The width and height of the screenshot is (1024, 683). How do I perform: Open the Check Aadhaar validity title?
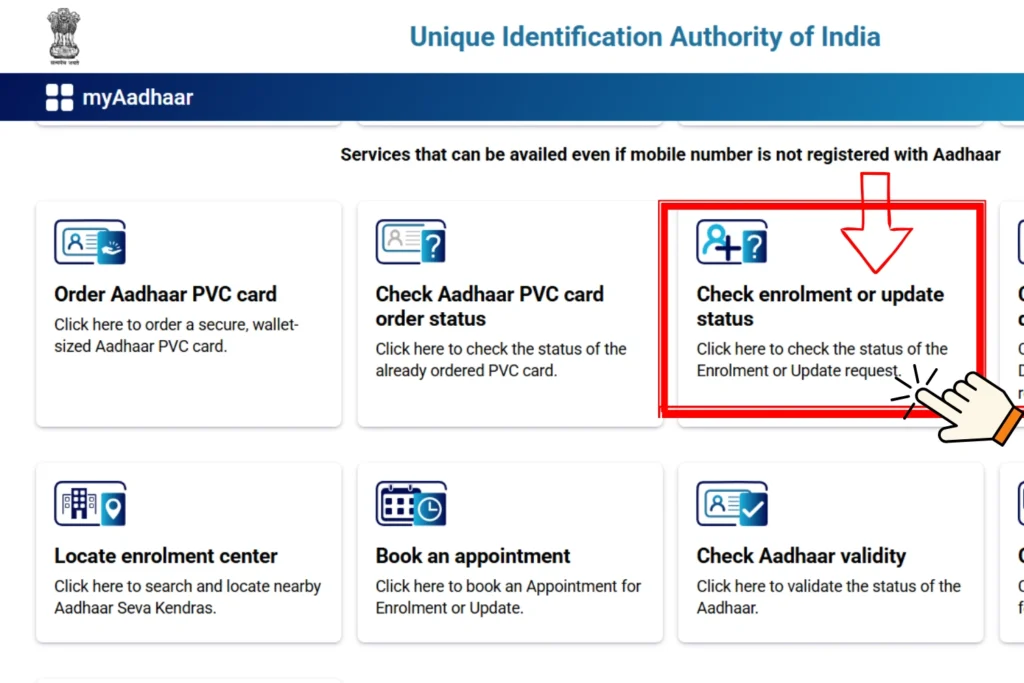[x=801, y=556]
